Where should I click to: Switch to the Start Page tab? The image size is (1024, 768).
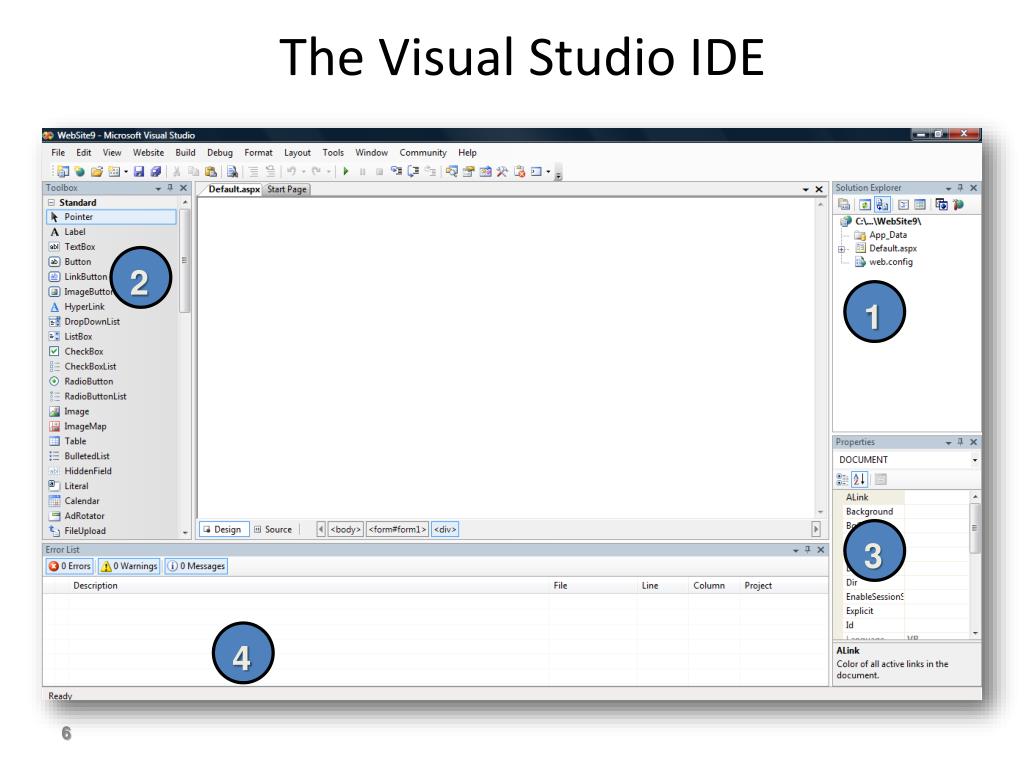tap(287, 189)
